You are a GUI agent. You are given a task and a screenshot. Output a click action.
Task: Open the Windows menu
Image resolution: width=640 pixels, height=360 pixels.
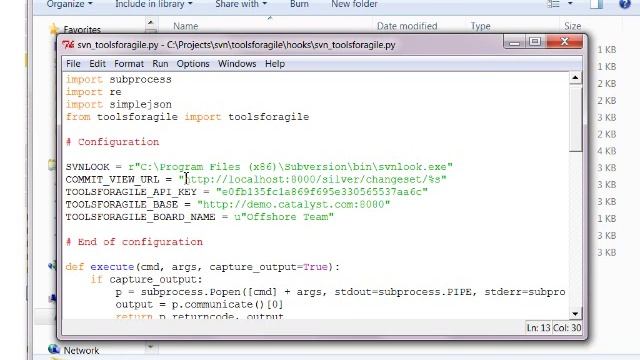(x=237, y=64)
